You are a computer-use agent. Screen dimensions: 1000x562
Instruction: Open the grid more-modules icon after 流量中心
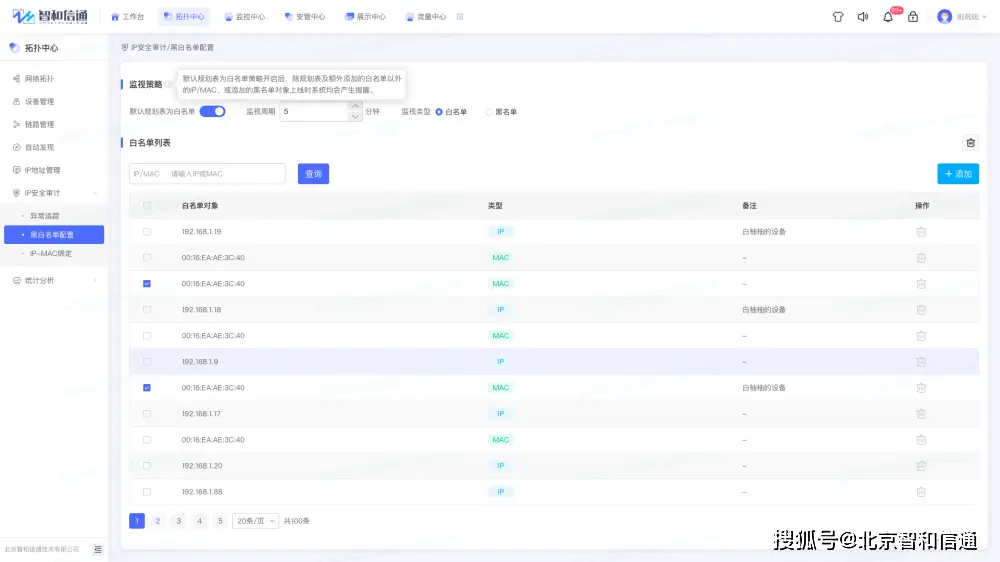click(x=460, y=17)
